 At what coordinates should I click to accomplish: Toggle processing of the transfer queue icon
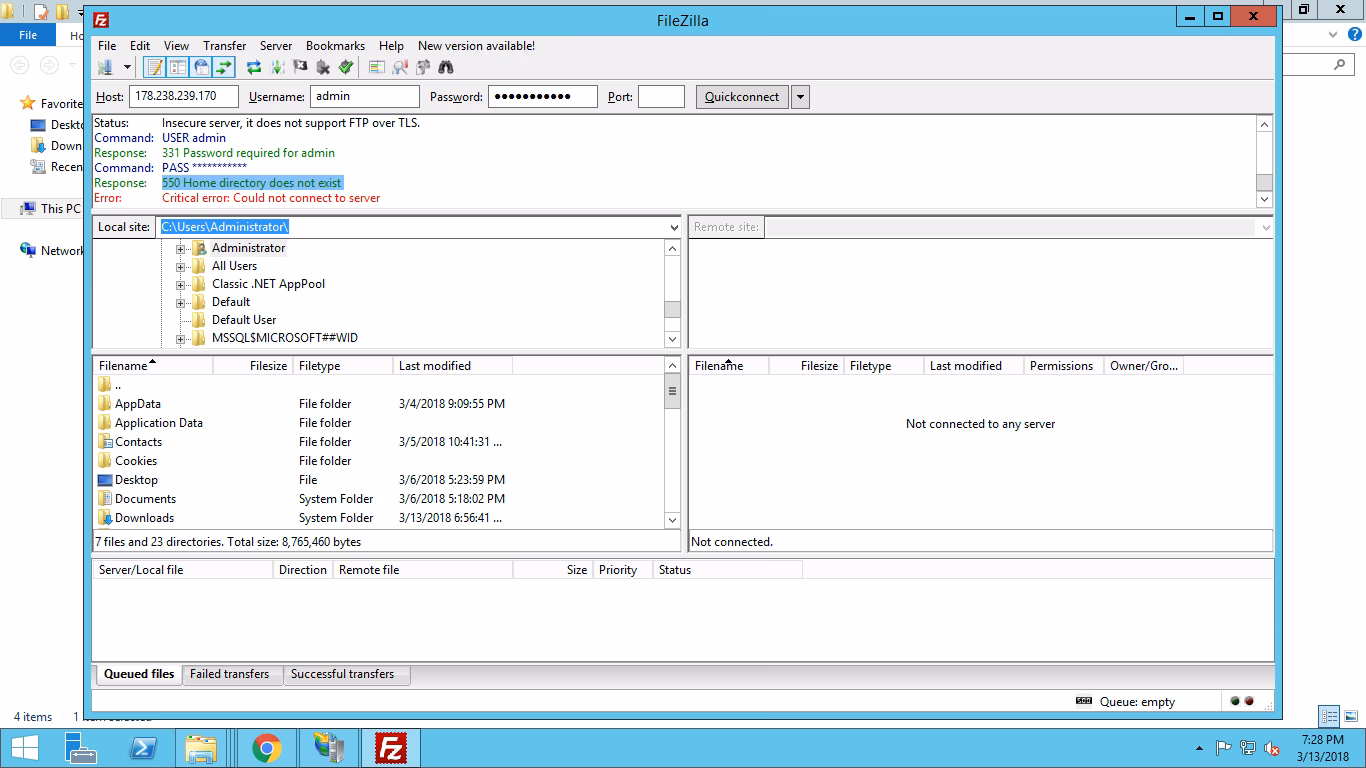click(277, 68)
